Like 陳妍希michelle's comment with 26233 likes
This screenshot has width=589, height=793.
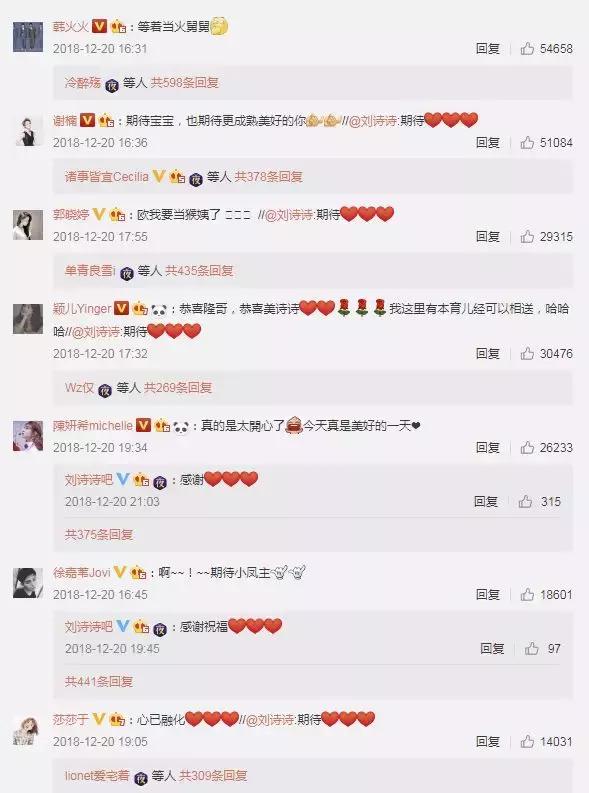tap(527, 448)
